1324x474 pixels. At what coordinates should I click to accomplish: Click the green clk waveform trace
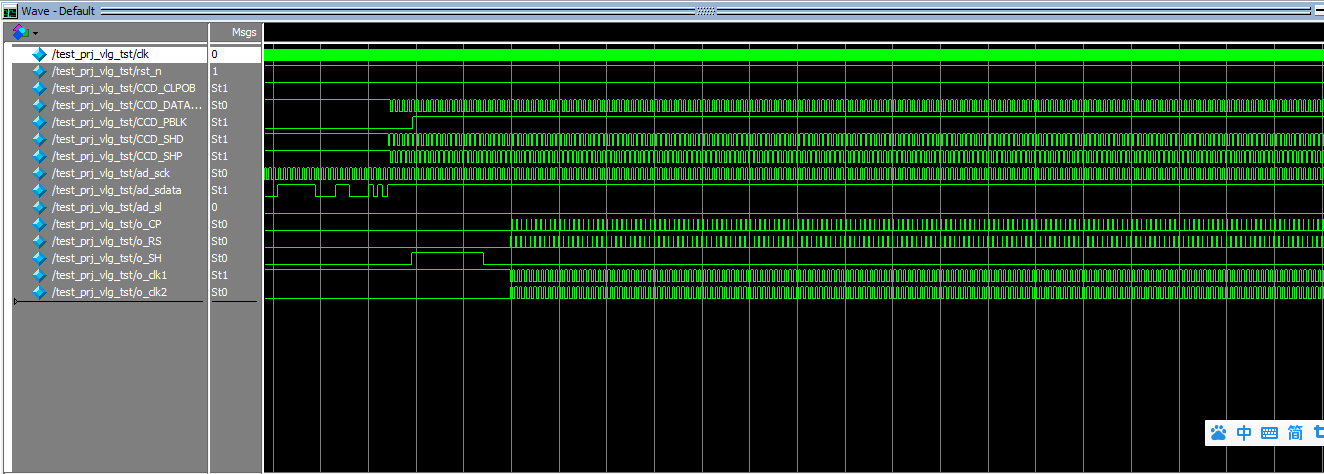click(790, 55)
